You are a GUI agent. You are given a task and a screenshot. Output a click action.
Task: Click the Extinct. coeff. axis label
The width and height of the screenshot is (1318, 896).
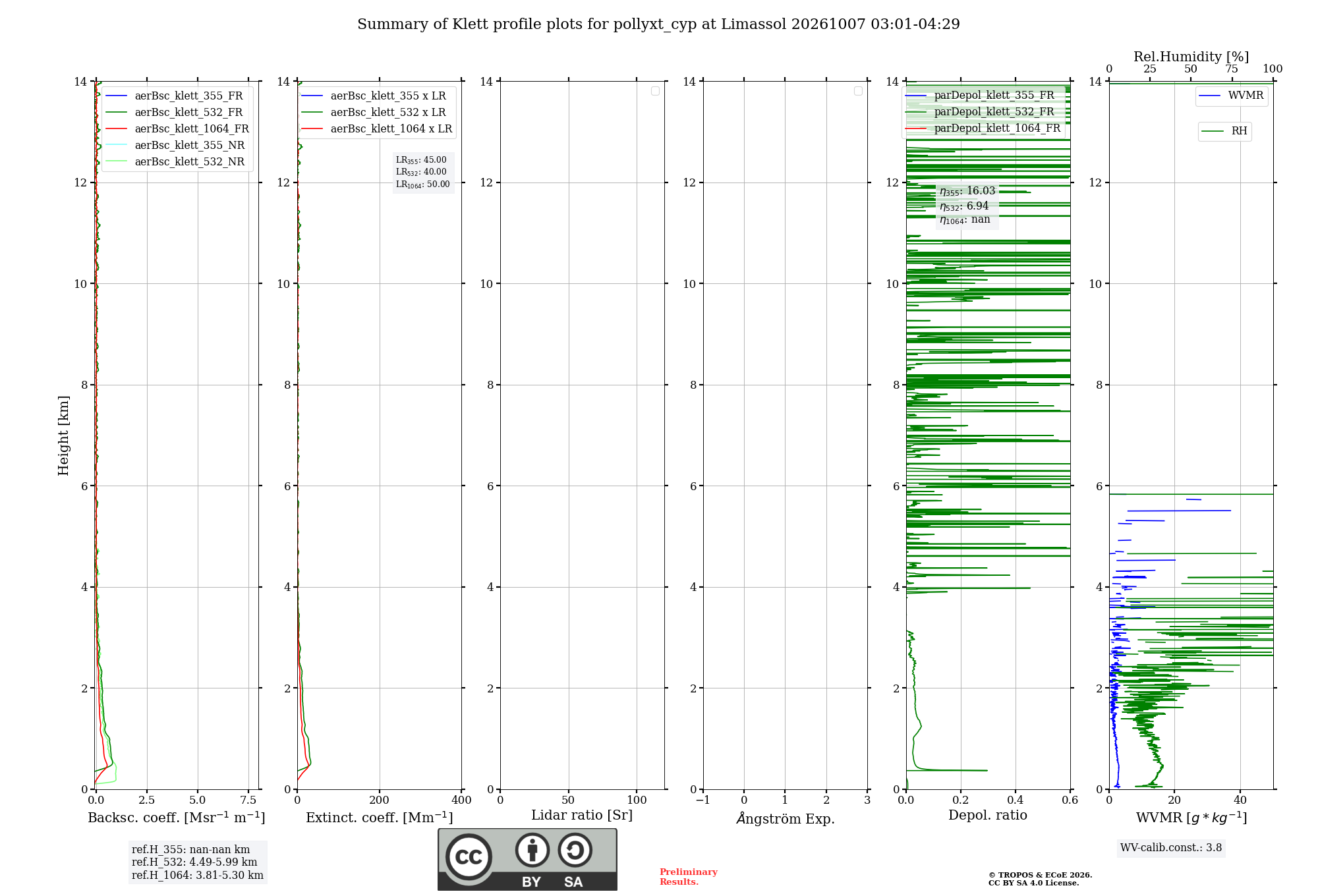pyautogui.click(x=380, y=818)
